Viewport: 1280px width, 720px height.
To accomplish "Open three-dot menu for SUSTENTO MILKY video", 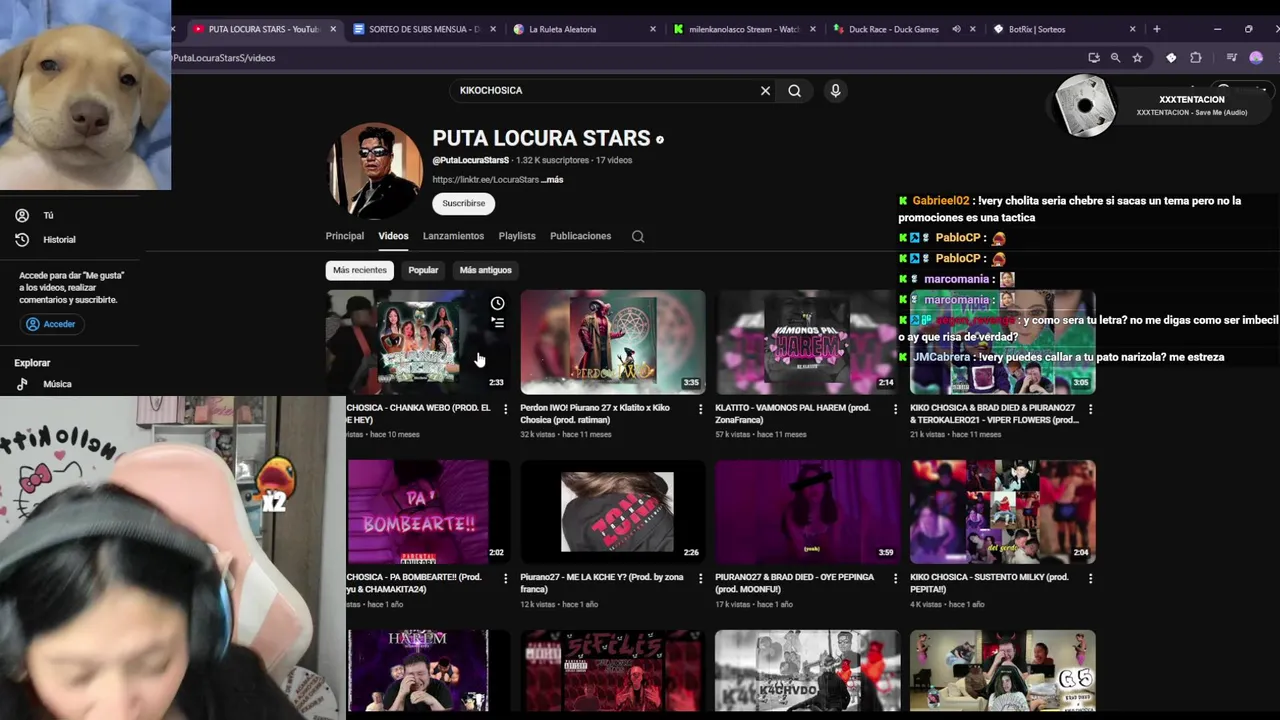I will coord(1090,578).
